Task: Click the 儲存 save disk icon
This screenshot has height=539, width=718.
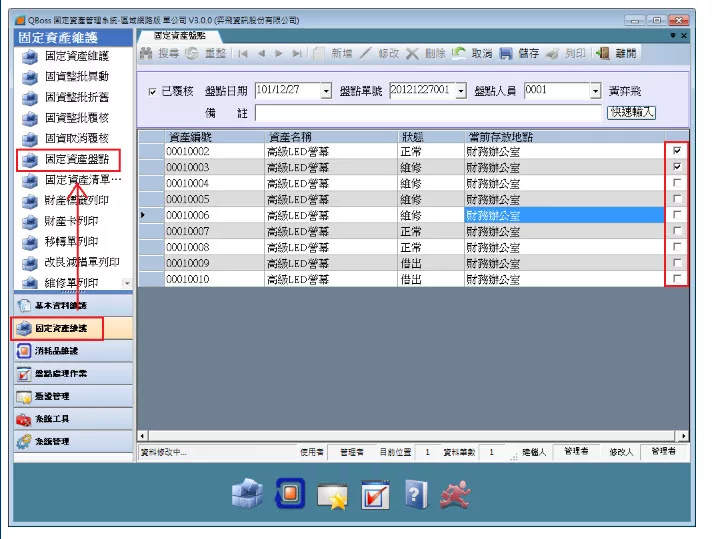Action: coord(506,54)
